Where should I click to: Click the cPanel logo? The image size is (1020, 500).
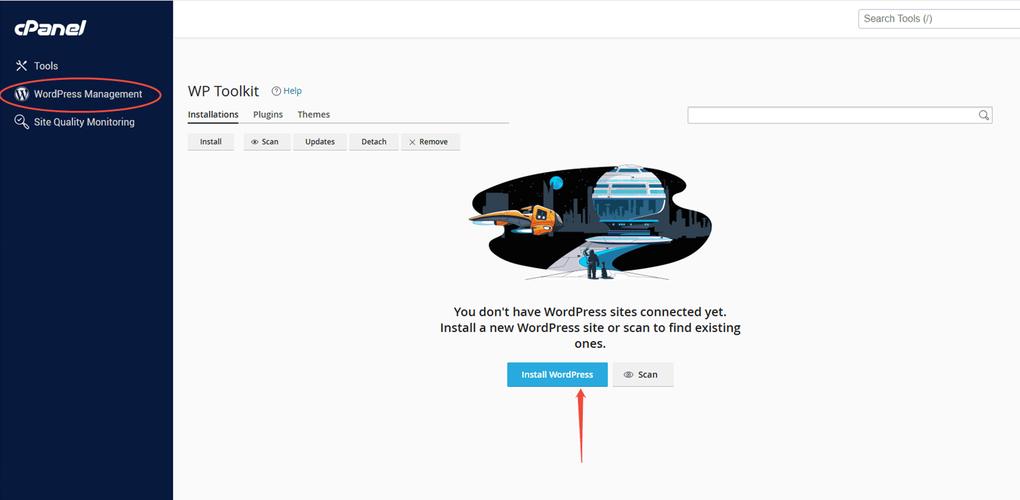[x=50, y=28]
